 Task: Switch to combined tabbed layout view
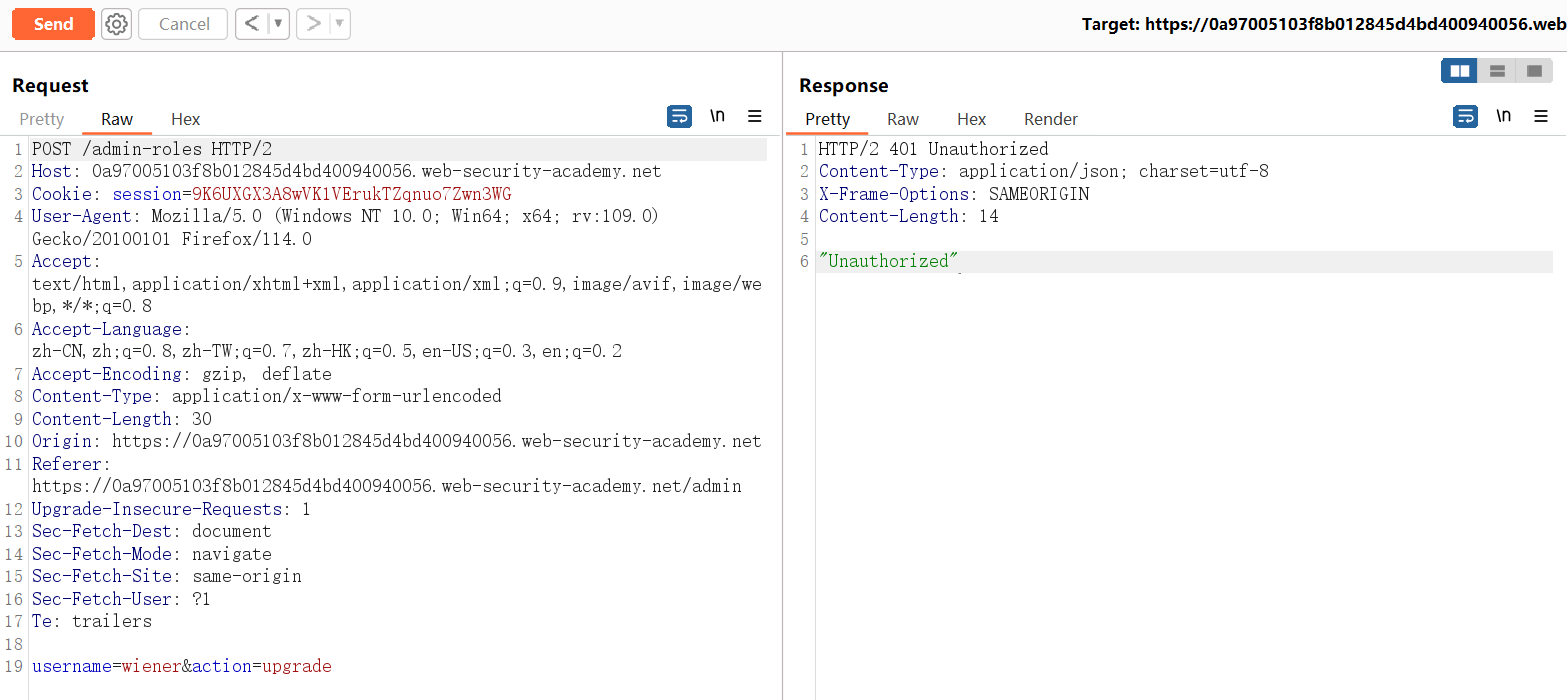(x=1533, y=71)
